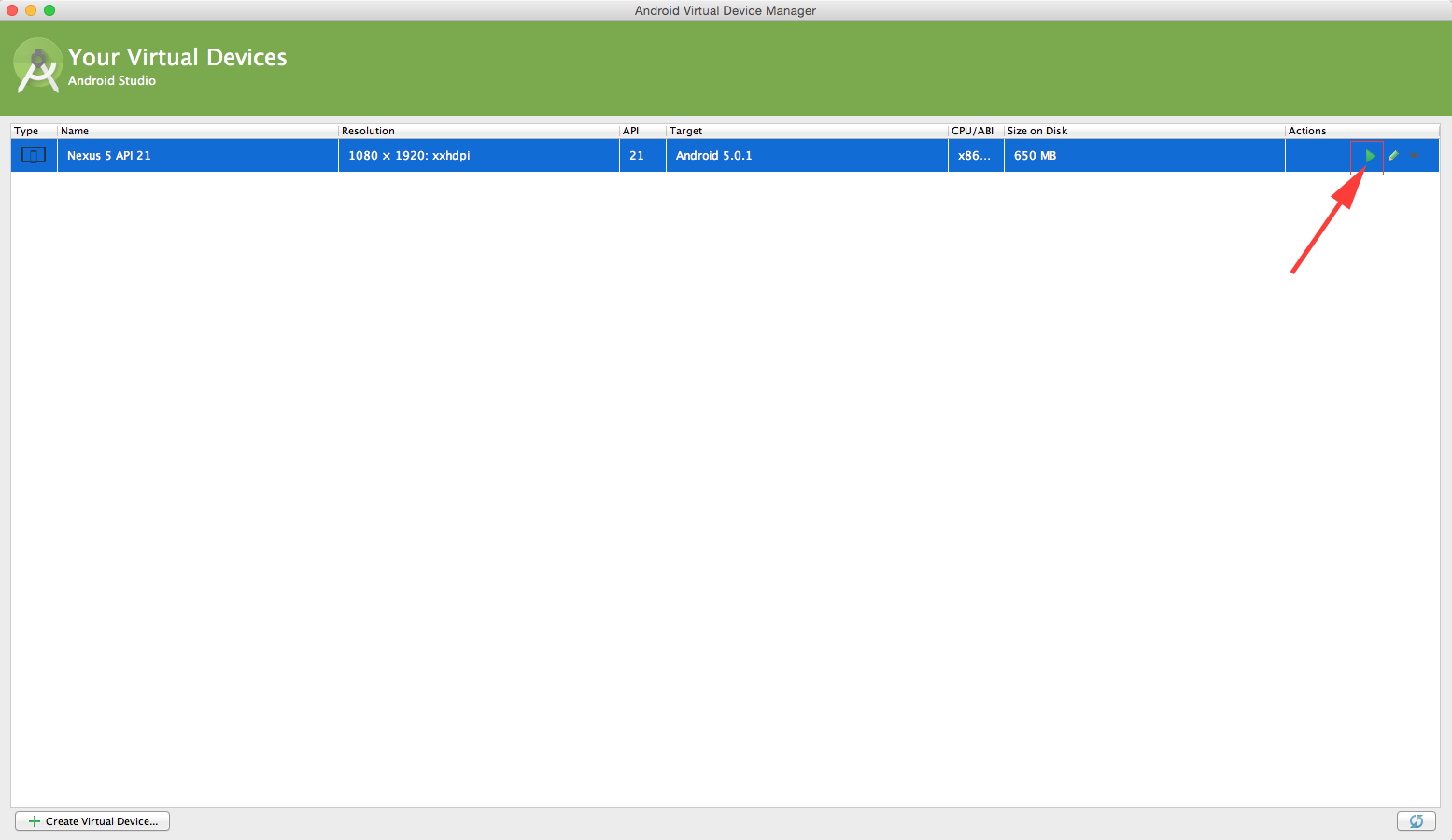Click the Android 5.0.1 target cell
The height and width of the screenshot is (840, 1452).
click(807, 156)
